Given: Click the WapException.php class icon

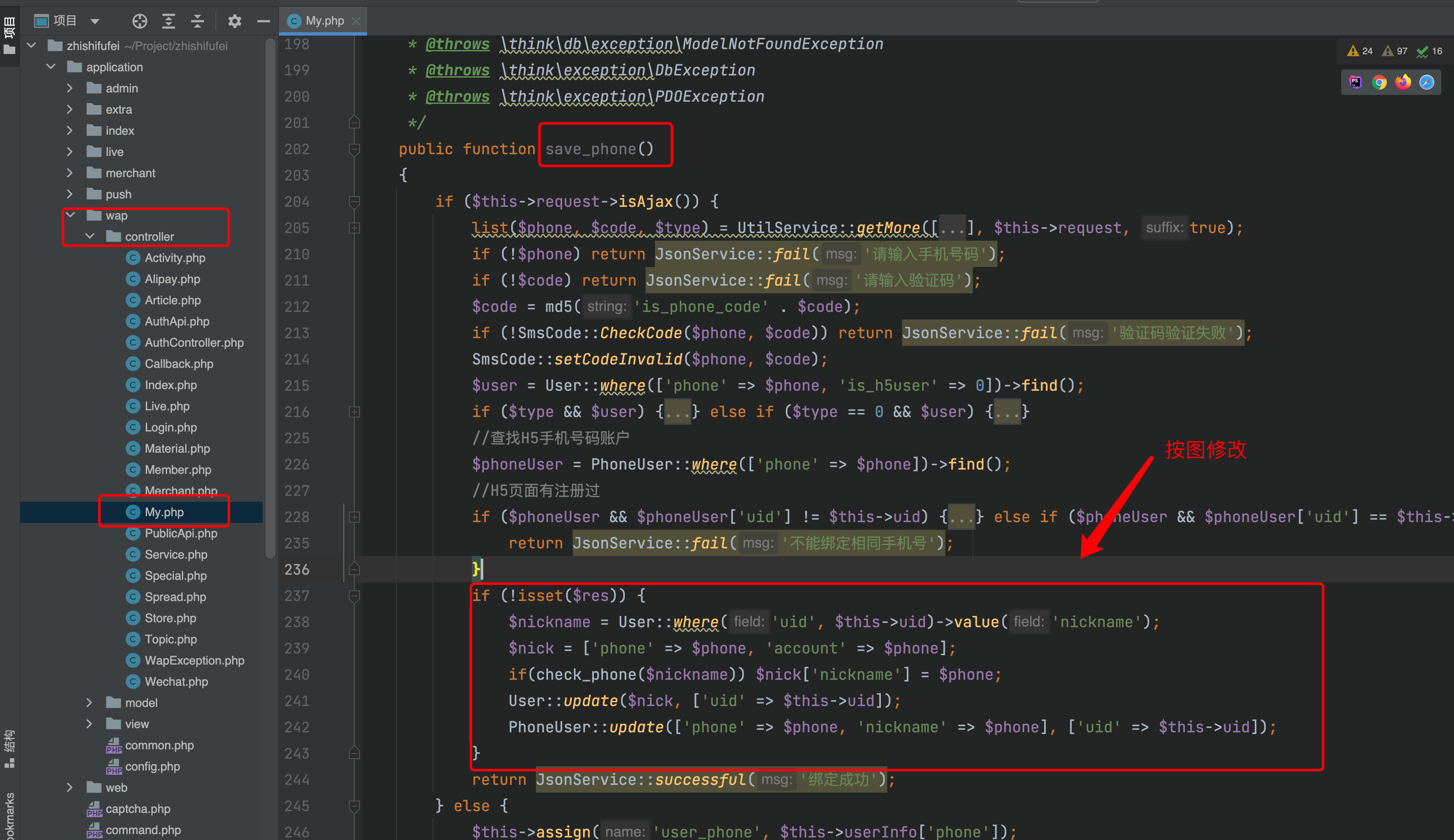Looking at the screenshot, I should (133, 661).
